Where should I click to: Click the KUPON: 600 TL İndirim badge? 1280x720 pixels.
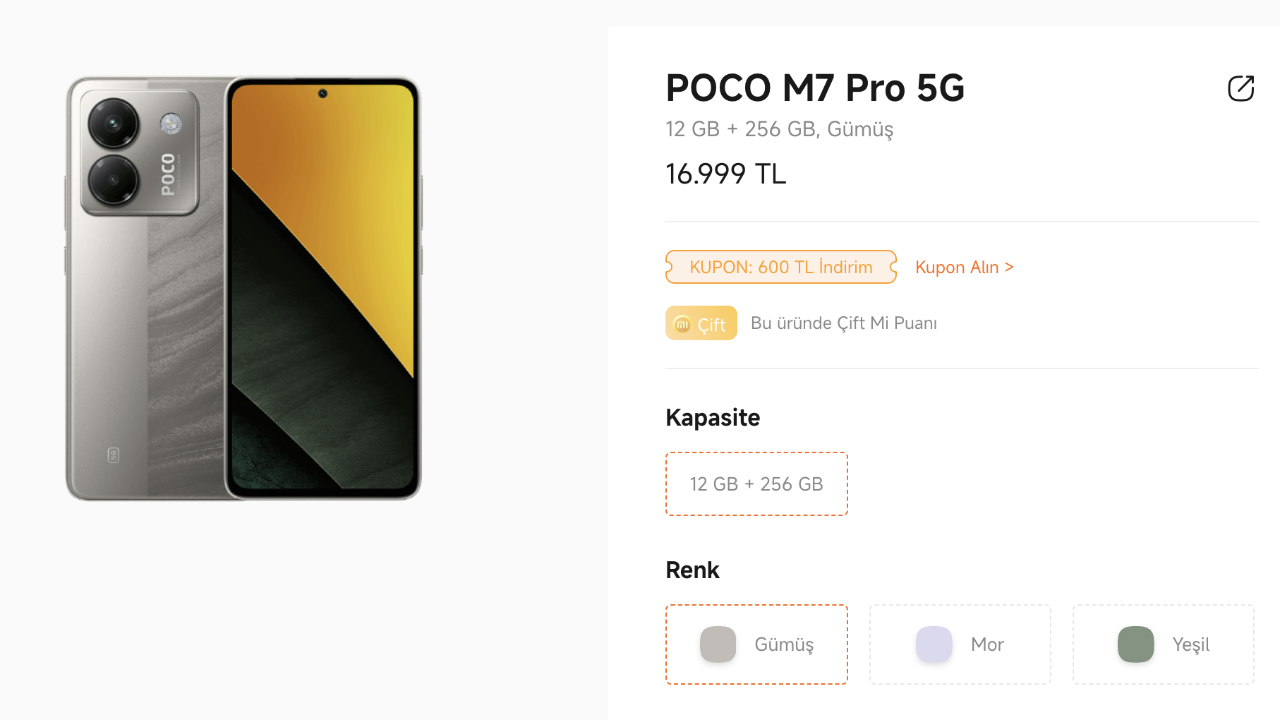coord(781,267)
